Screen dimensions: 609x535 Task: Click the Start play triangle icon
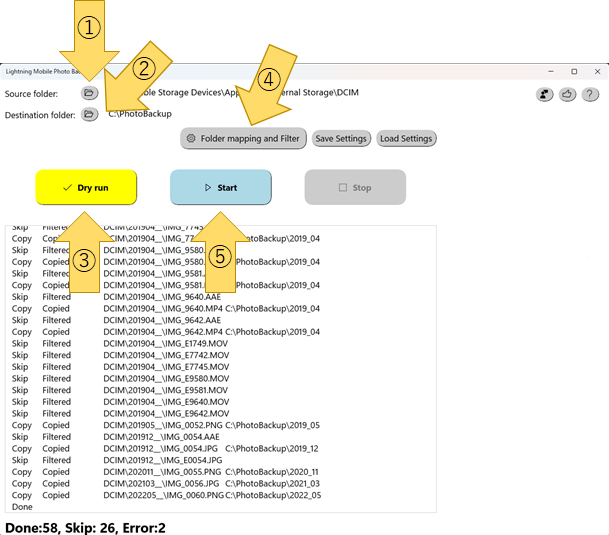tap(208, 188)
